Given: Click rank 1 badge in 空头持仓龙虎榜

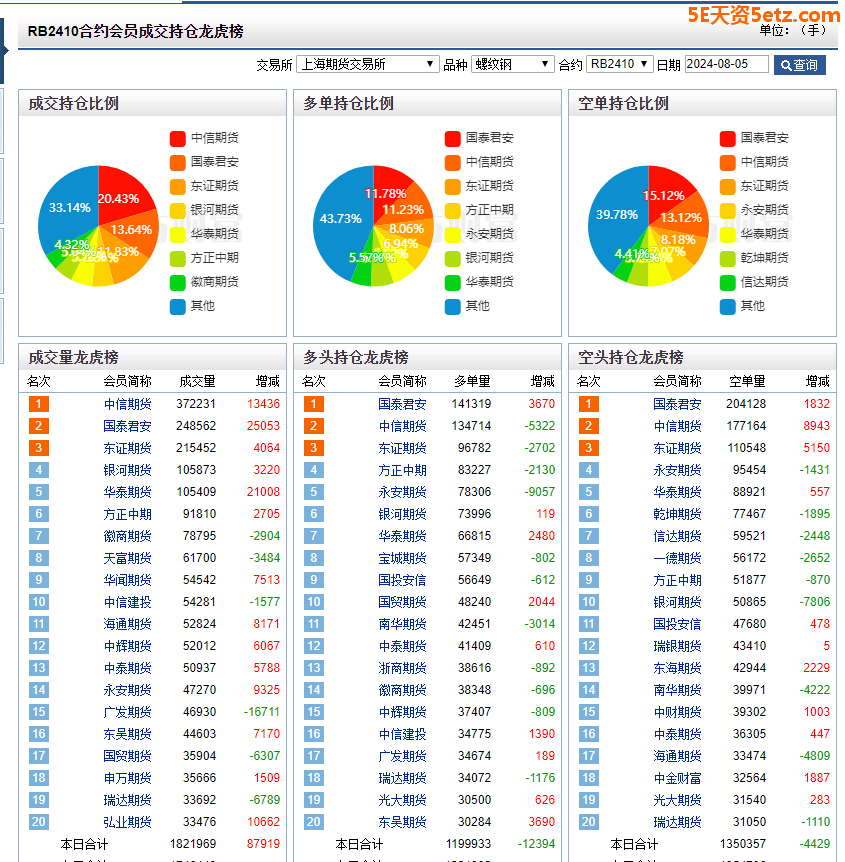Looking at the screenshot, I should tap(588, 404).
